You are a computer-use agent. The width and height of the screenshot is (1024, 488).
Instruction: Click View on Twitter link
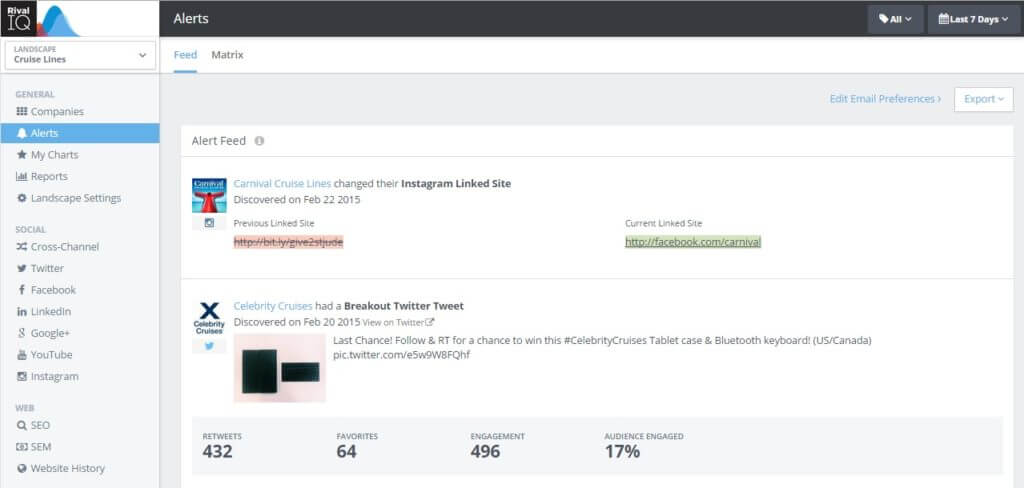(398, 322)
